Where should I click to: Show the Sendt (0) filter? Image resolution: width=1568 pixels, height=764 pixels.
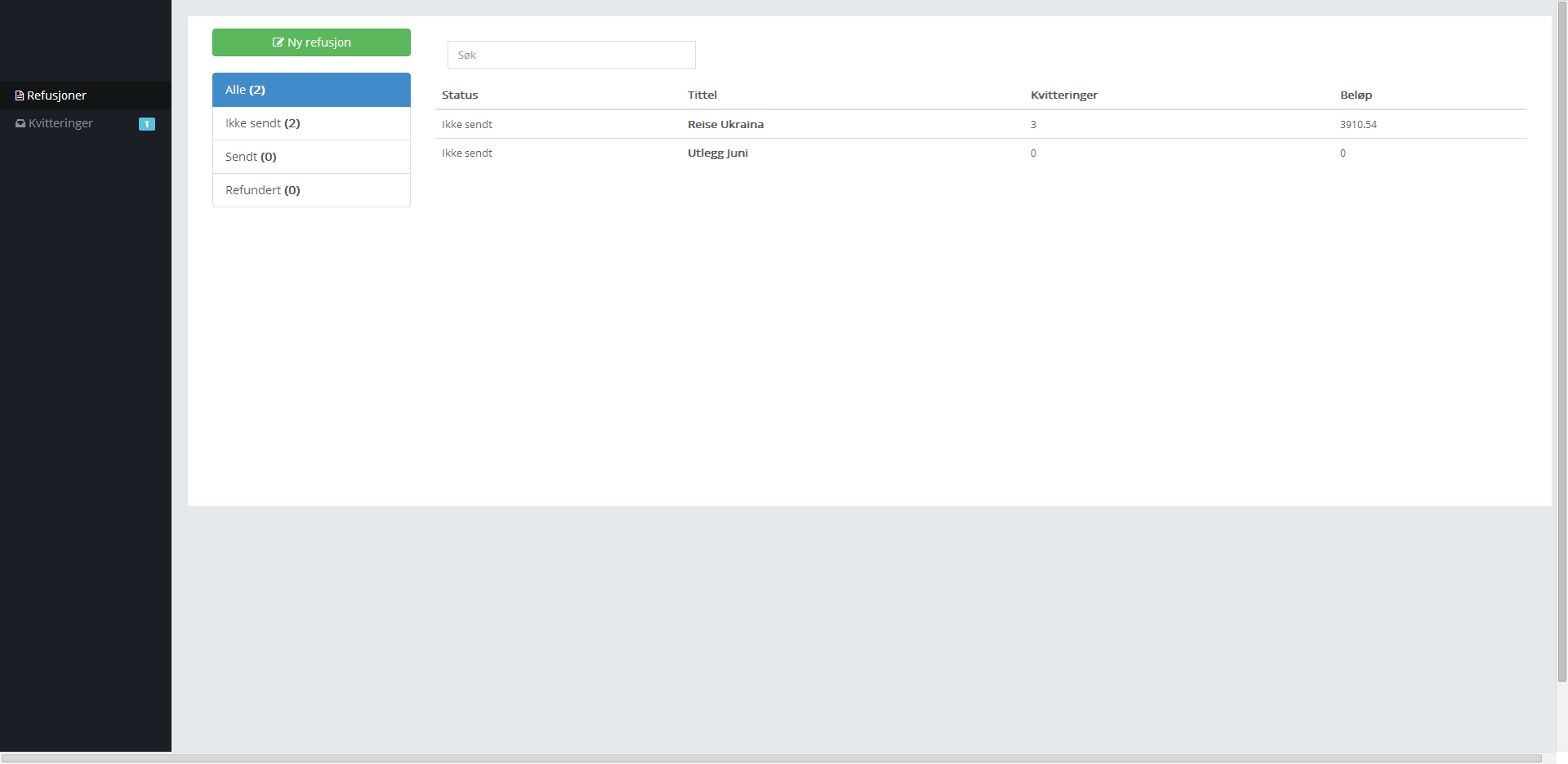[311, 157]
